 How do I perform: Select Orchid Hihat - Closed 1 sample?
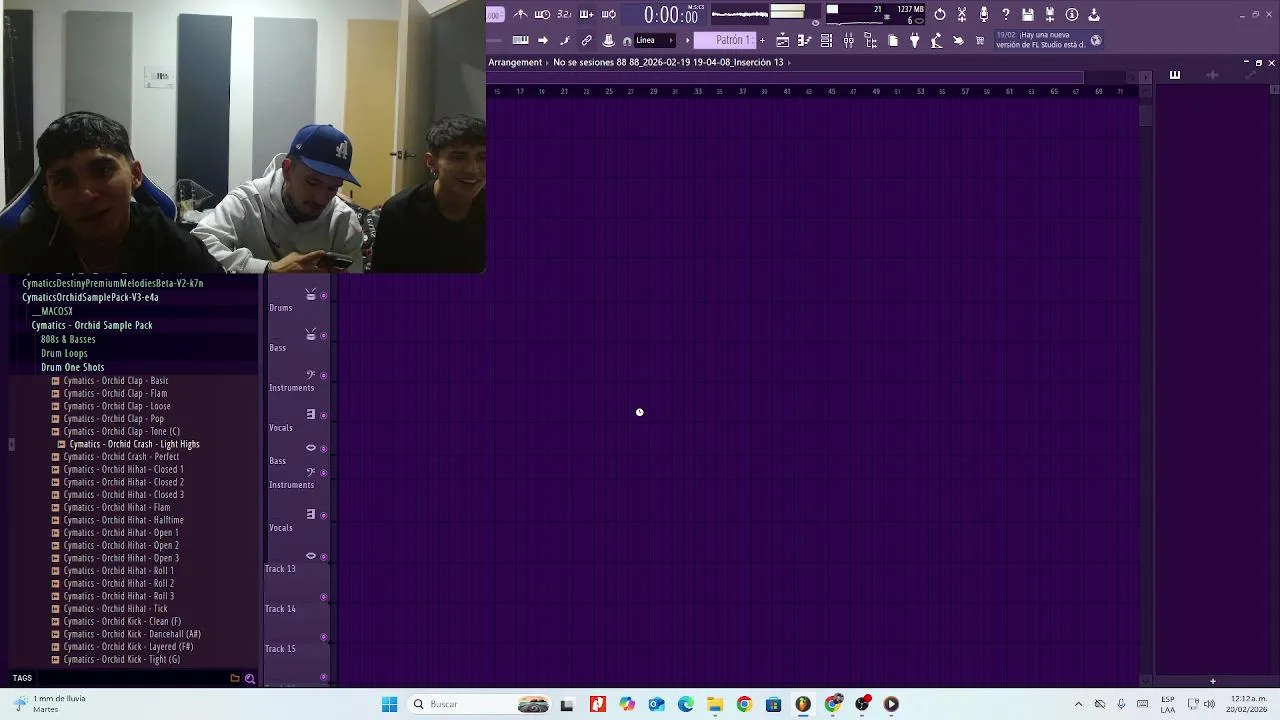(x=123, y=469)
